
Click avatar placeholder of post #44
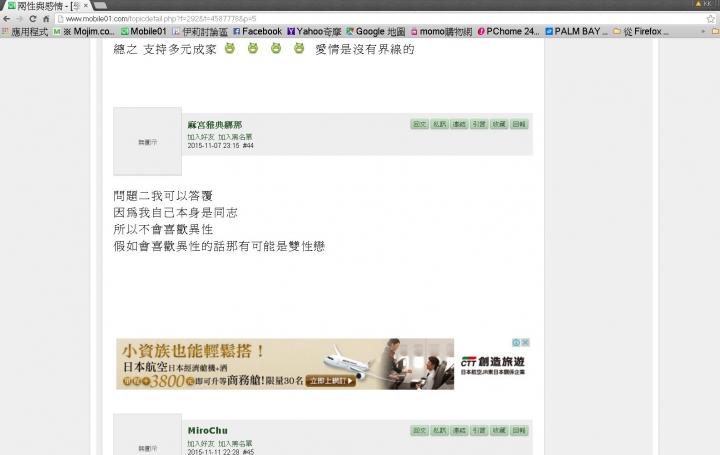point(147,141)
